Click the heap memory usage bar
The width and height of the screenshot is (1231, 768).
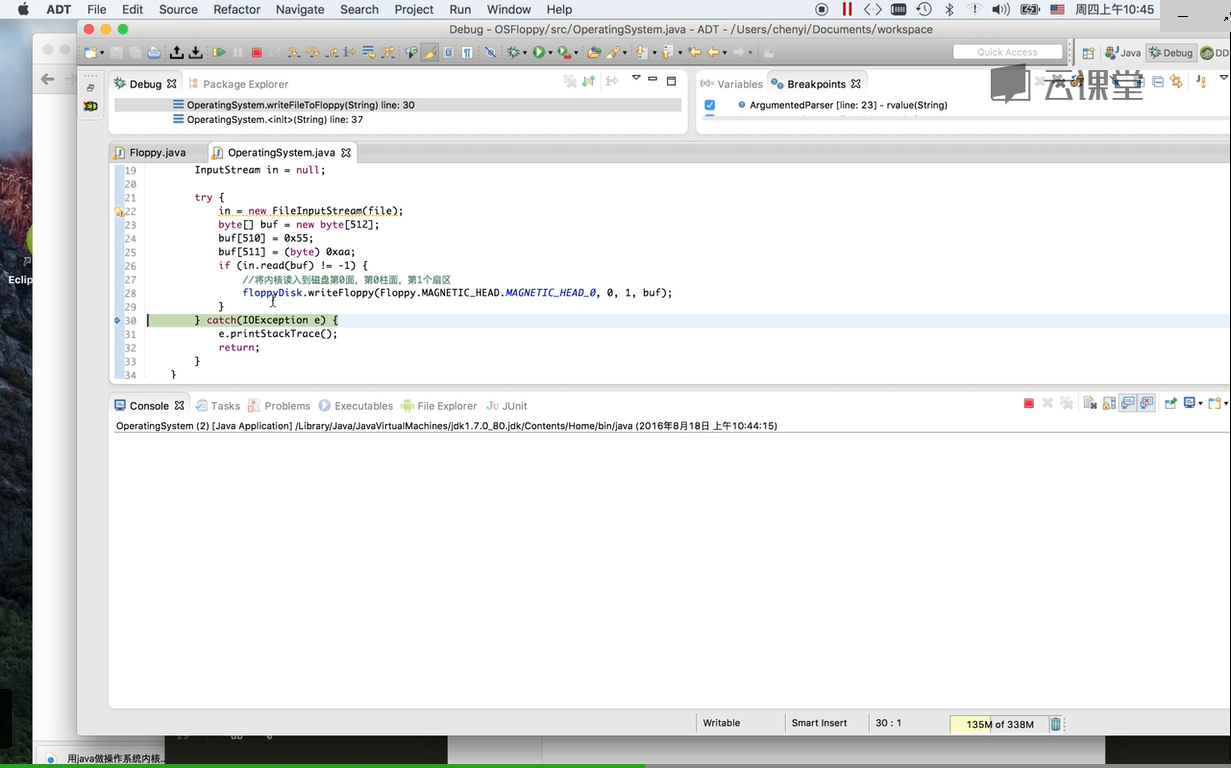pyautogui.click(x=999, y=724)
